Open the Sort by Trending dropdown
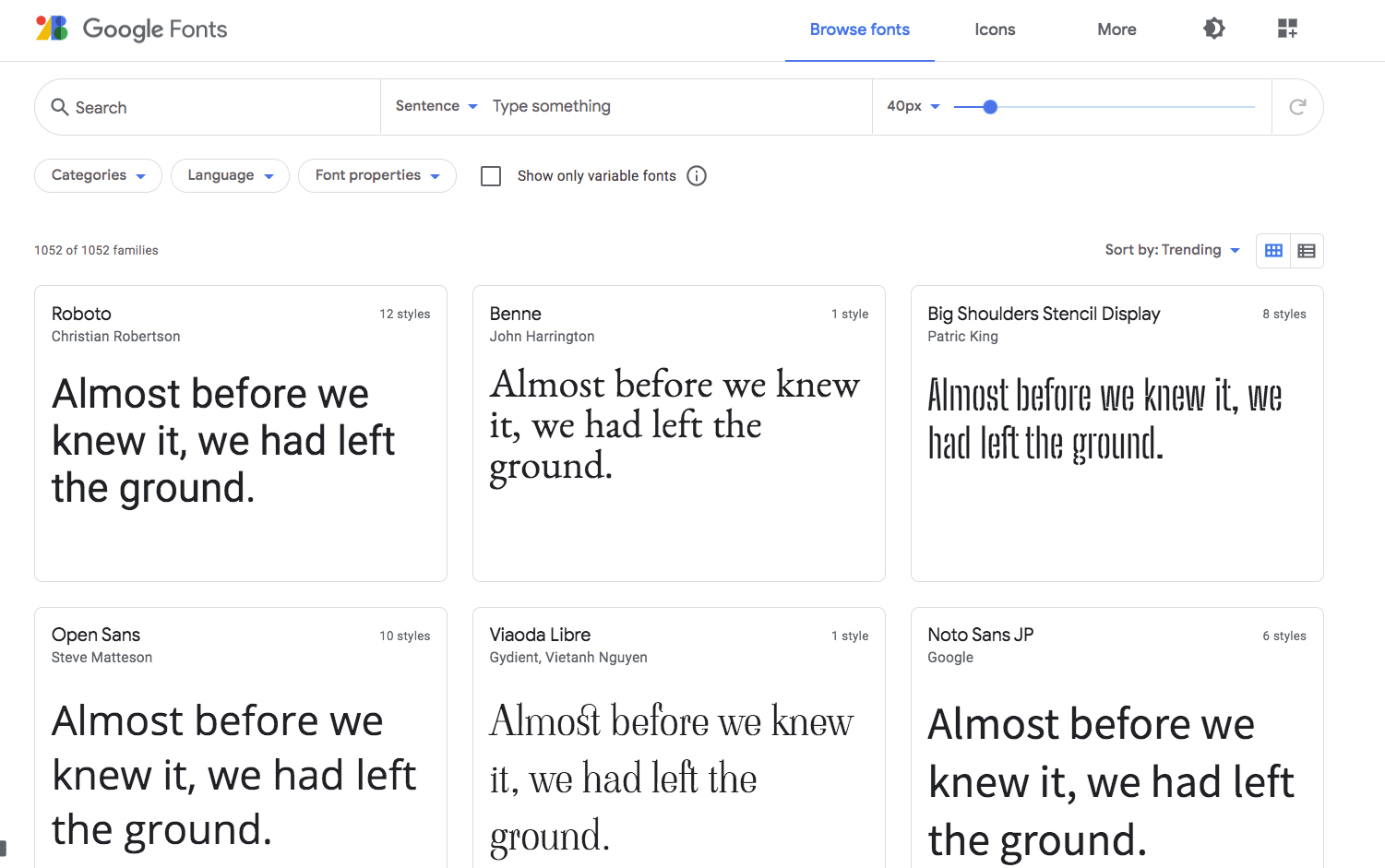1385x868 pixels. (x=1172, y=250)
